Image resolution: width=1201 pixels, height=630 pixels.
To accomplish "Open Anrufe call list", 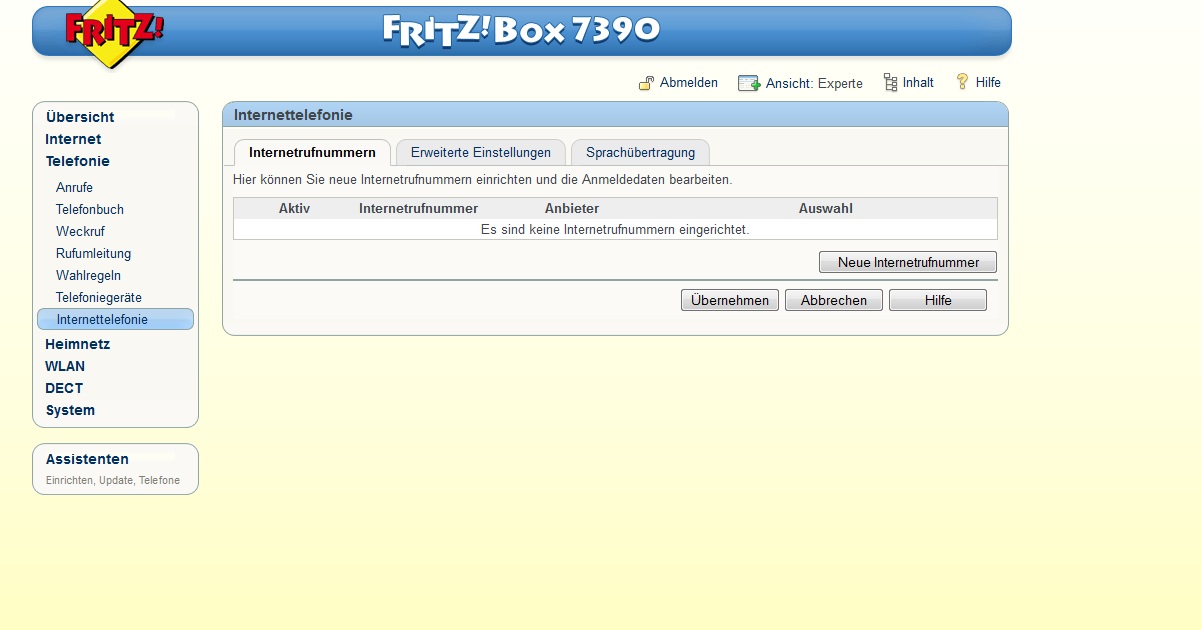I will coord(74,187).
